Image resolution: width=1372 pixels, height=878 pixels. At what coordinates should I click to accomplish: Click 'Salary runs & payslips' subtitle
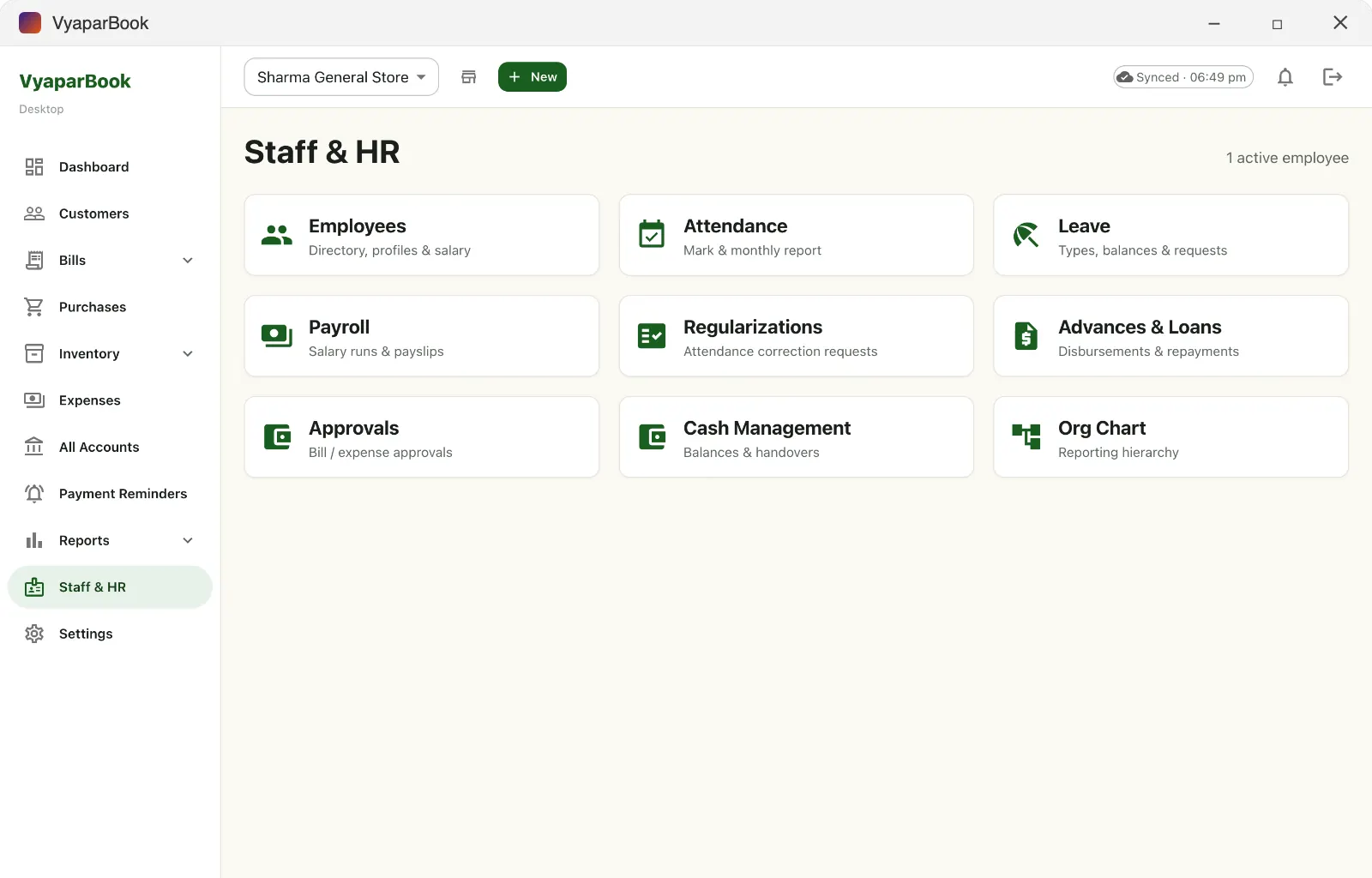376,352
